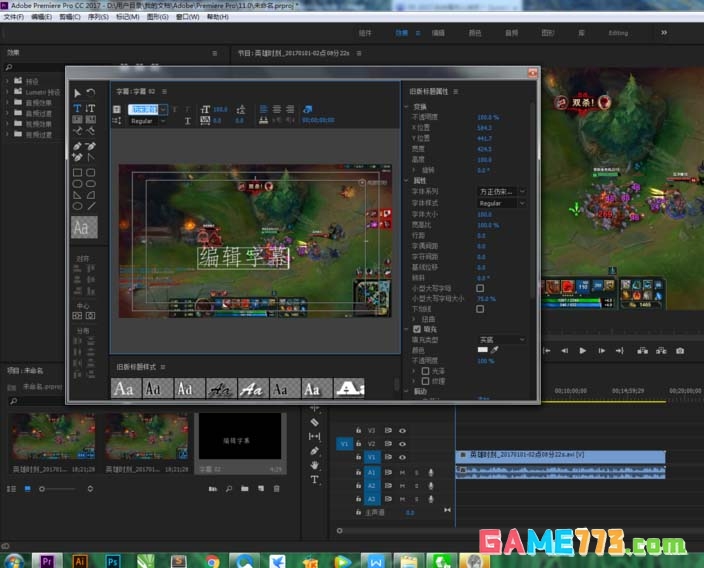
Task: Open Illustrator from the taskbar
Action: (x=80, y=561)
